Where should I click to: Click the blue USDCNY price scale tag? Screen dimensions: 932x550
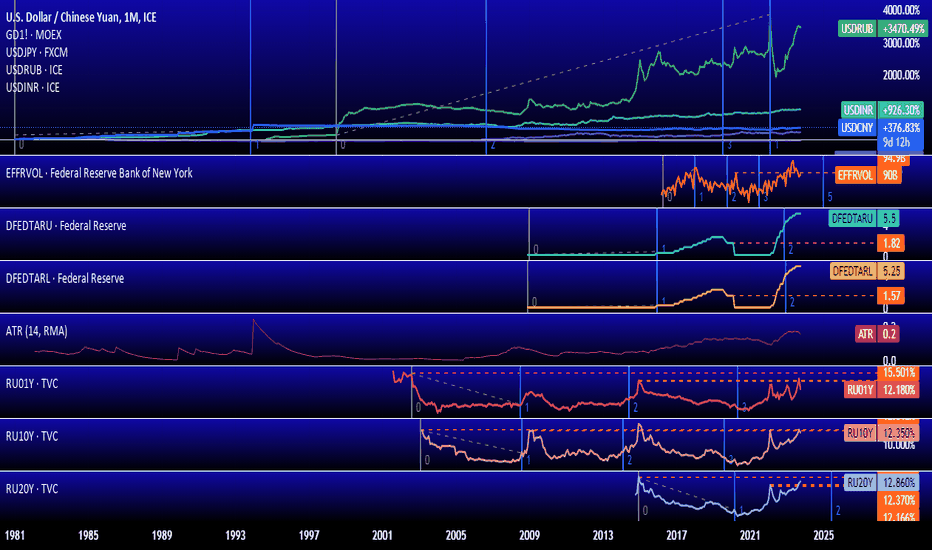point(857,128)
